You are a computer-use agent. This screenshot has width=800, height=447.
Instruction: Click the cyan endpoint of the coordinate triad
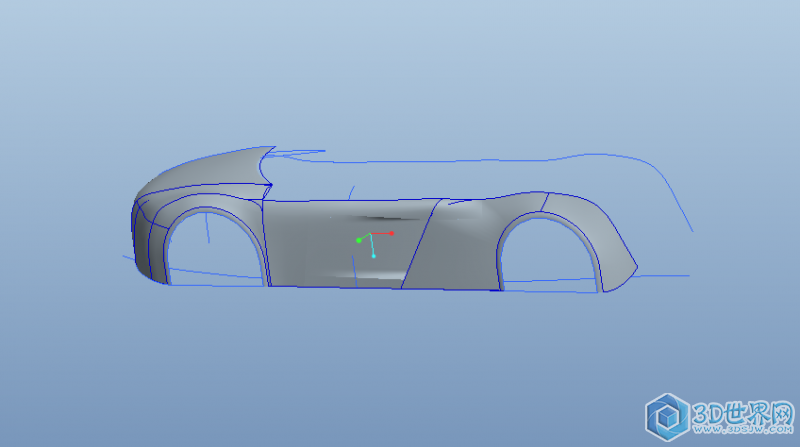373,256
